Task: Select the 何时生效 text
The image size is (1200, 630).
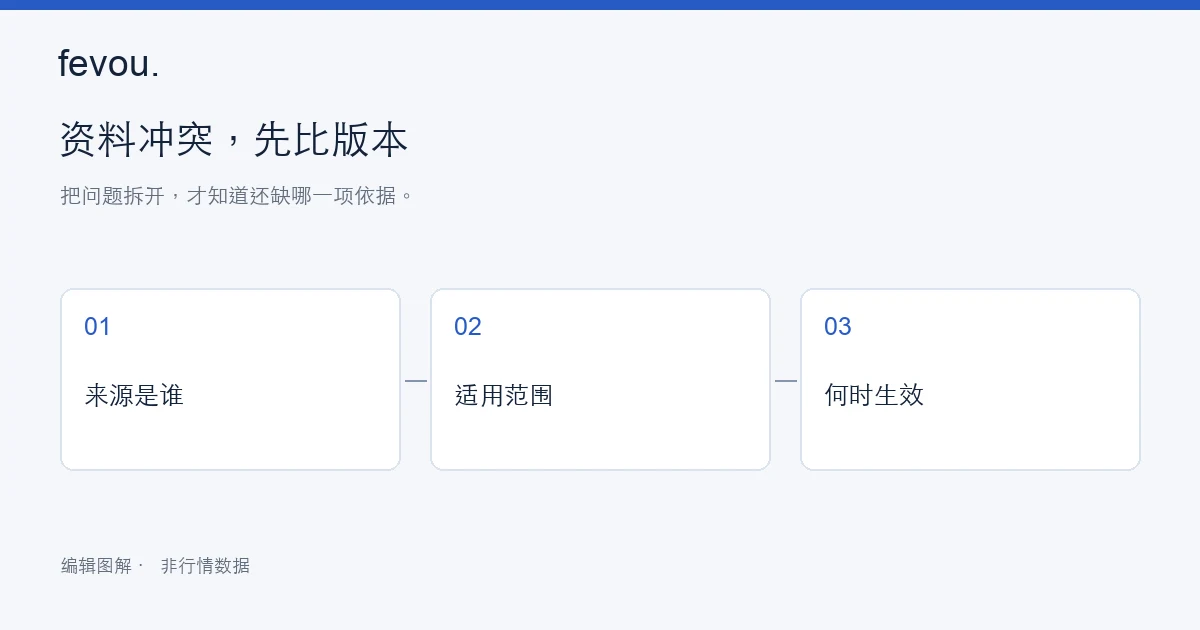Action: pos(874,395)
